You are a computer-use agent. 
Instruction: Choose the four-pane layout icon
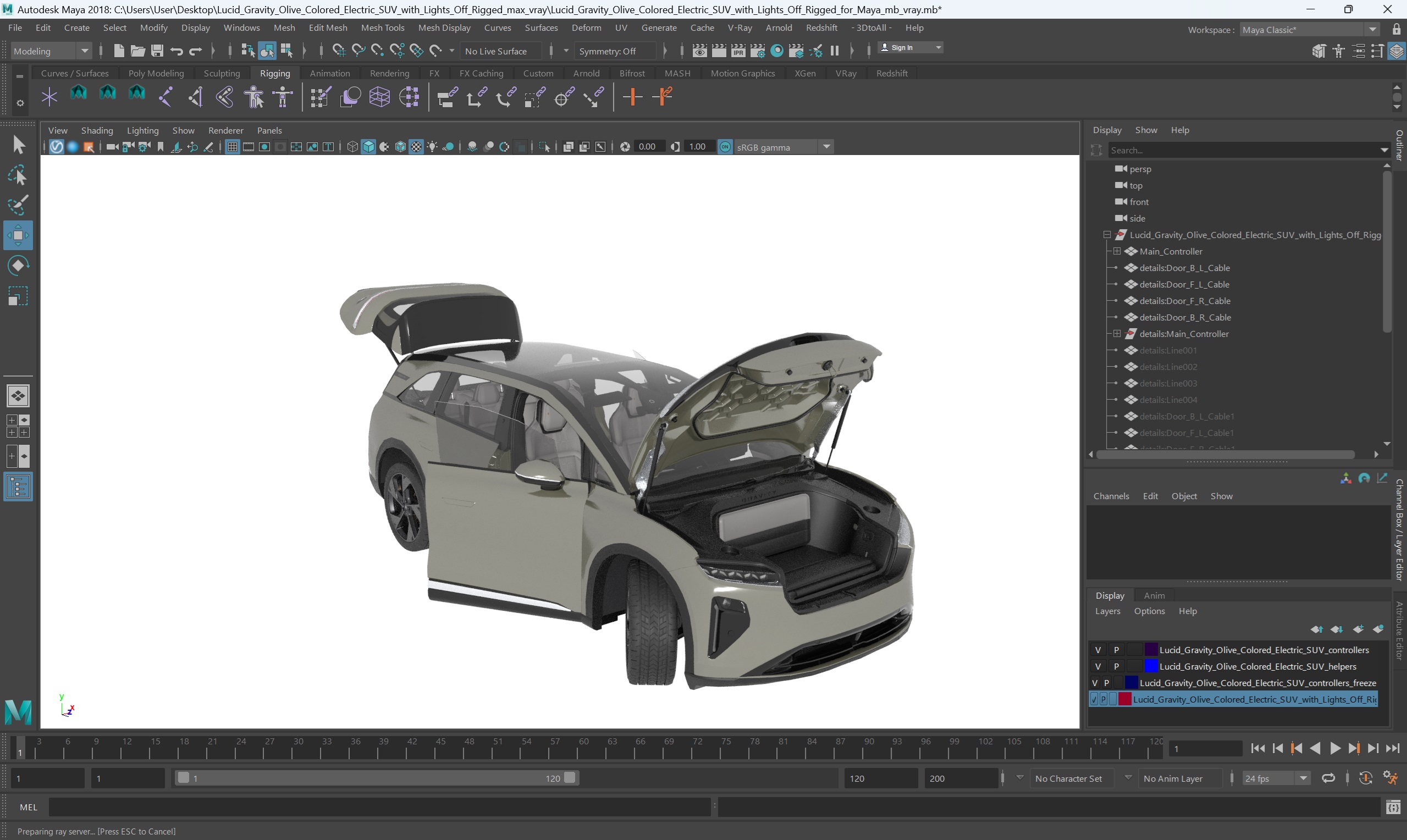pos(18,426)
